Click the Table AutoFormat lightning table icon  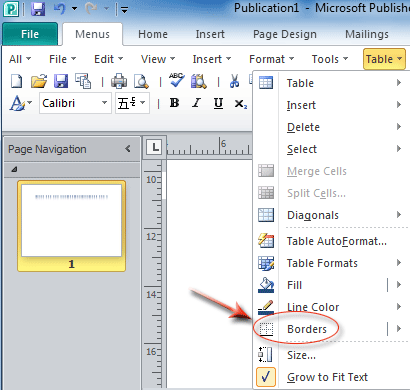266,240
